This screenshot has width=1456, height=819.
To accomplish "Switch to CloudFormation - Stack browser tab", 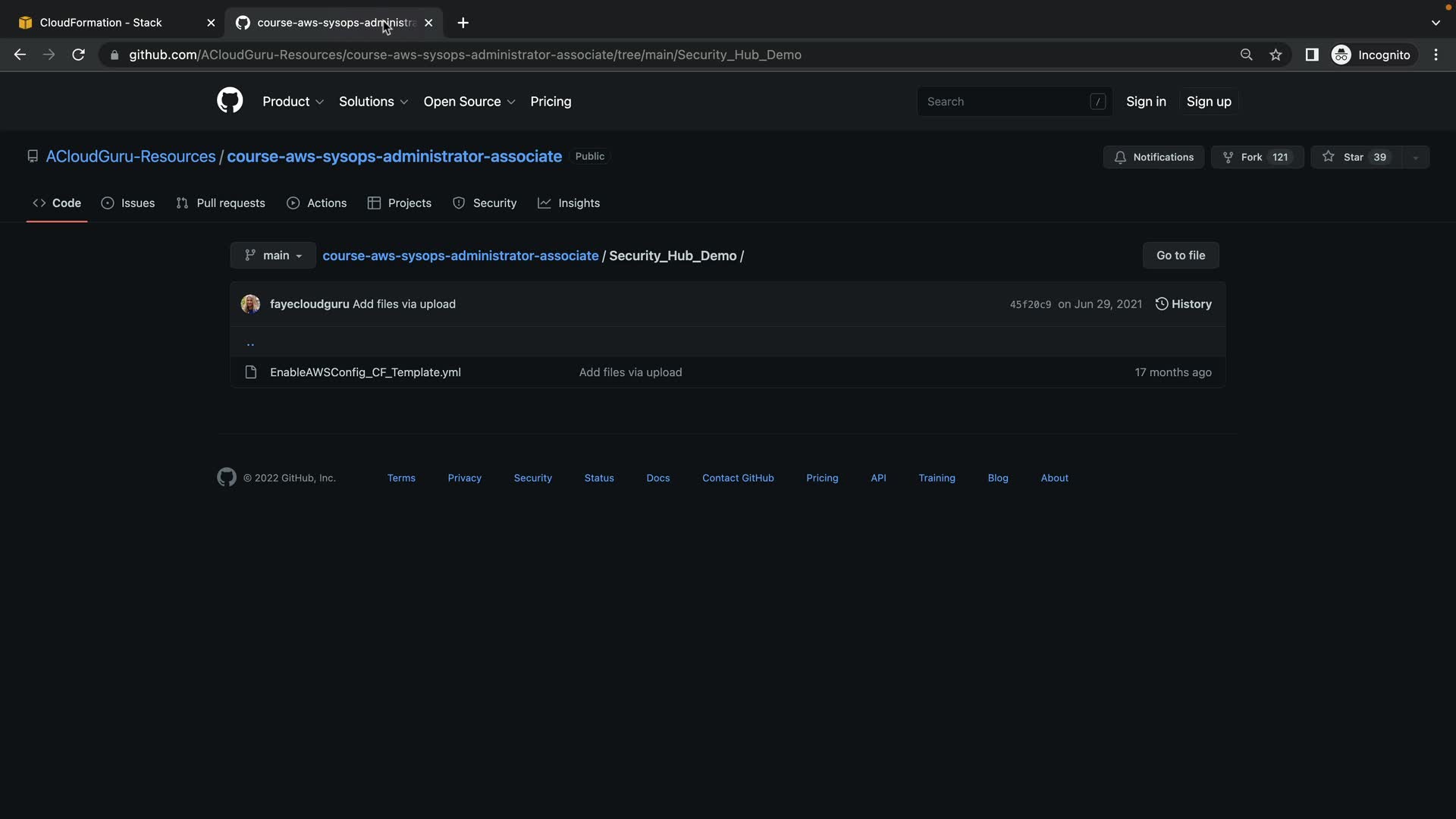I will (x=101, y=23).
